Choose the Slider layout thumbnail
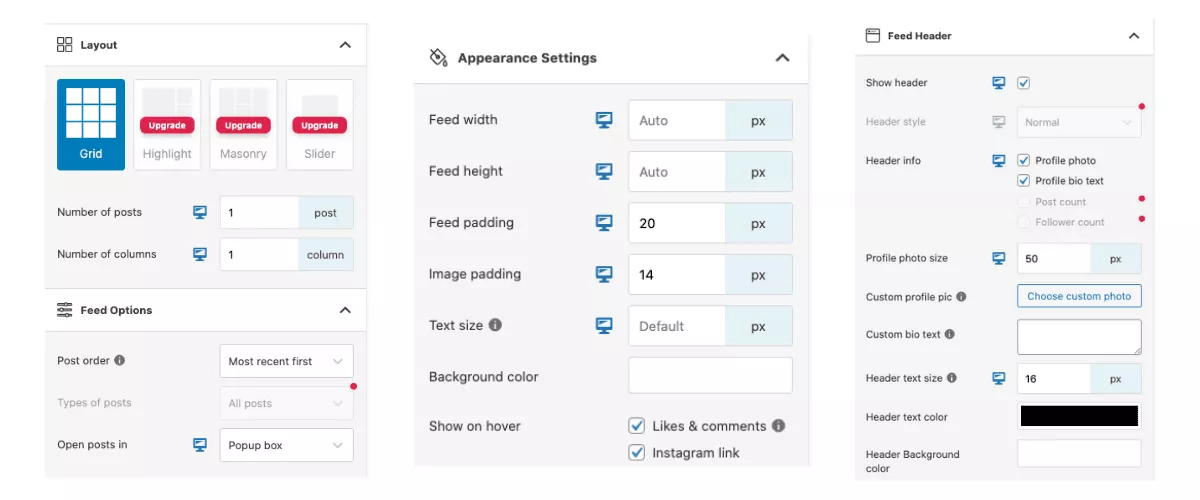The width and height of the screenshot is (1200, 500). (x=320, y=125)
